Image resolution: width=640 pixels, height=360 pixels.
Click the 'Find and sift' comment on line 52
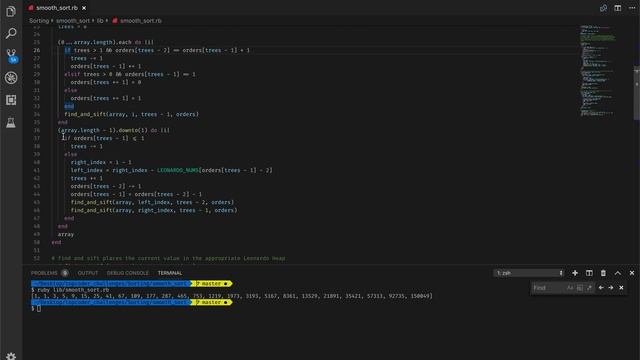click(168, 258)
